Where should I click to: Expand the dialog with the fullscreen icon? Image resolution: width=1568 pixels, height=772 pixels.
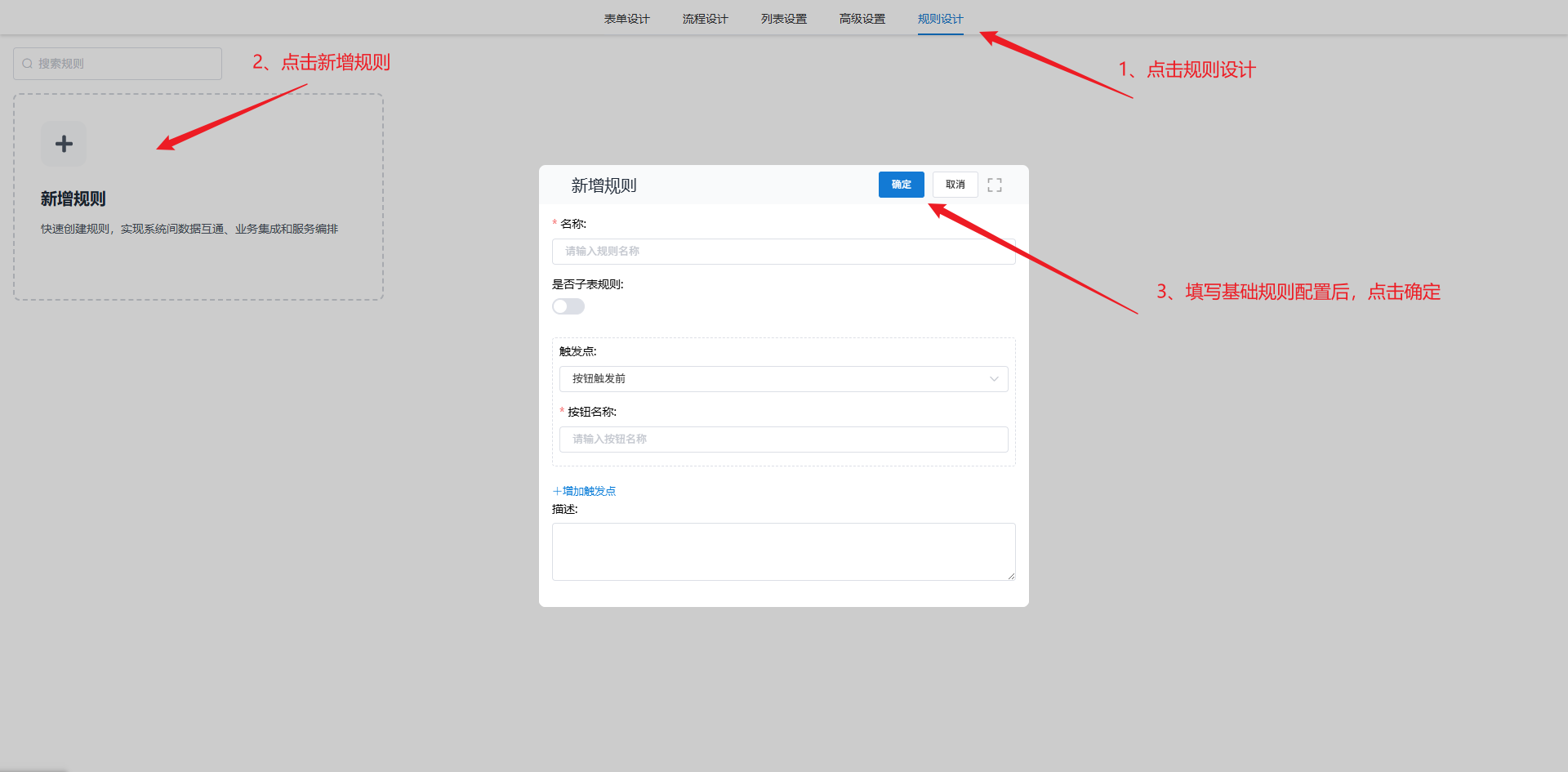[x=994, y=185]
